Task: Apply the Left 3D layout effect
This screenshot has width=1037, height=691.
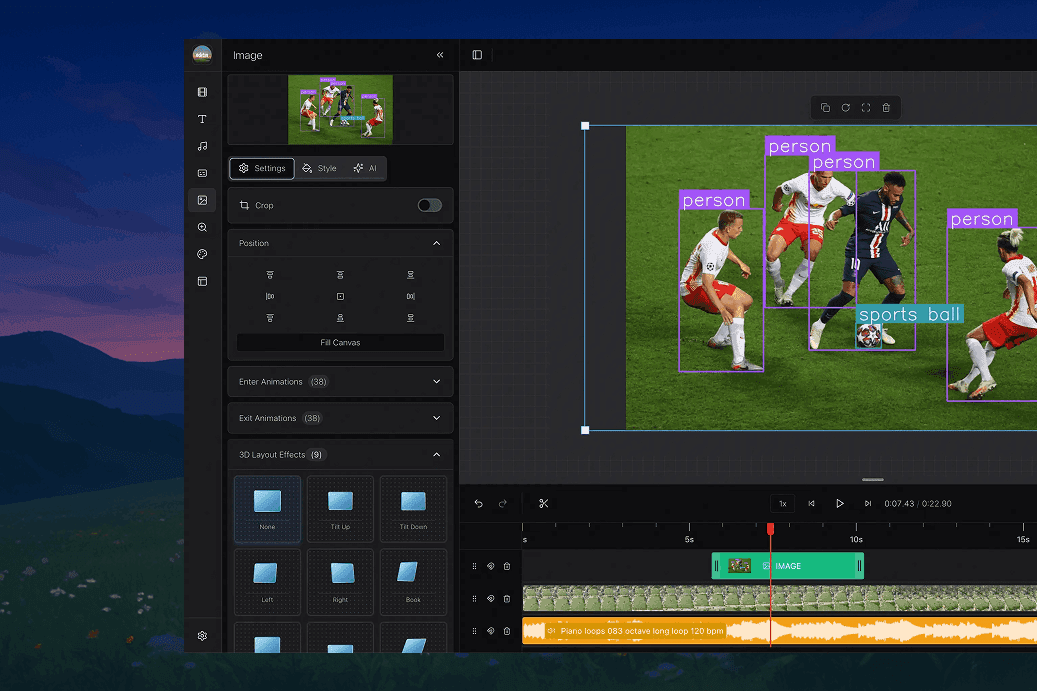Action: (x=267, y=582)
